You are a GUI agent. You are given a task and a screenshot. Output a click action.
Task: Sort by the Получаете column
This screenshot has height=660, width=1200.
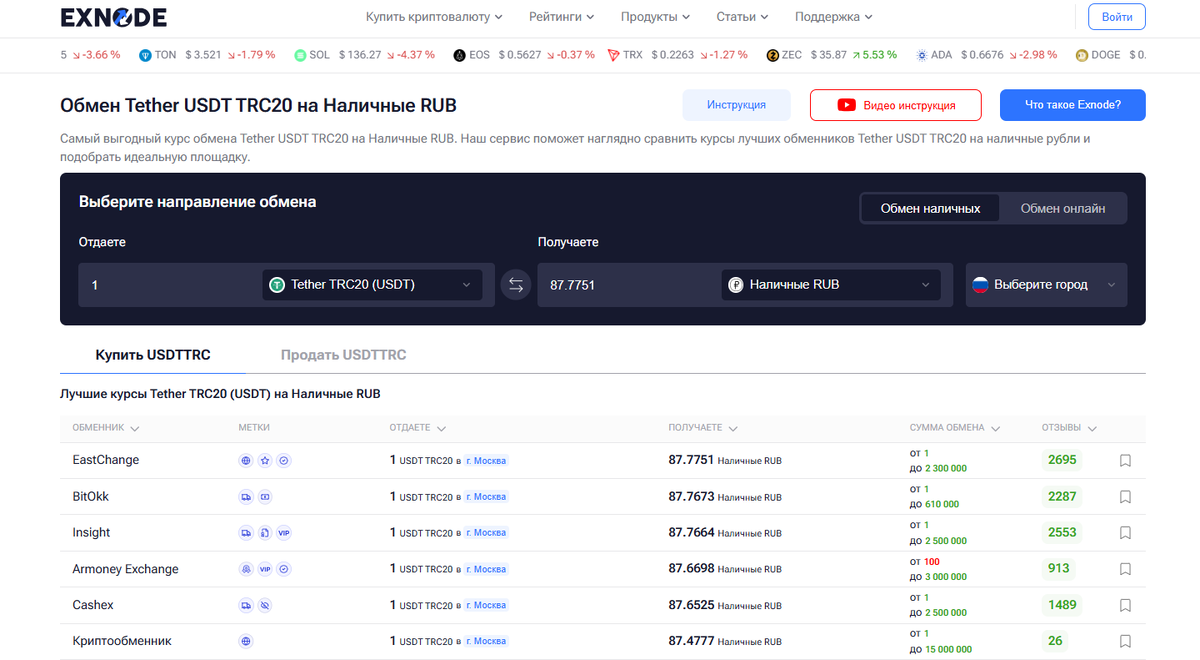pyautogui.click(x=703, y=428)
